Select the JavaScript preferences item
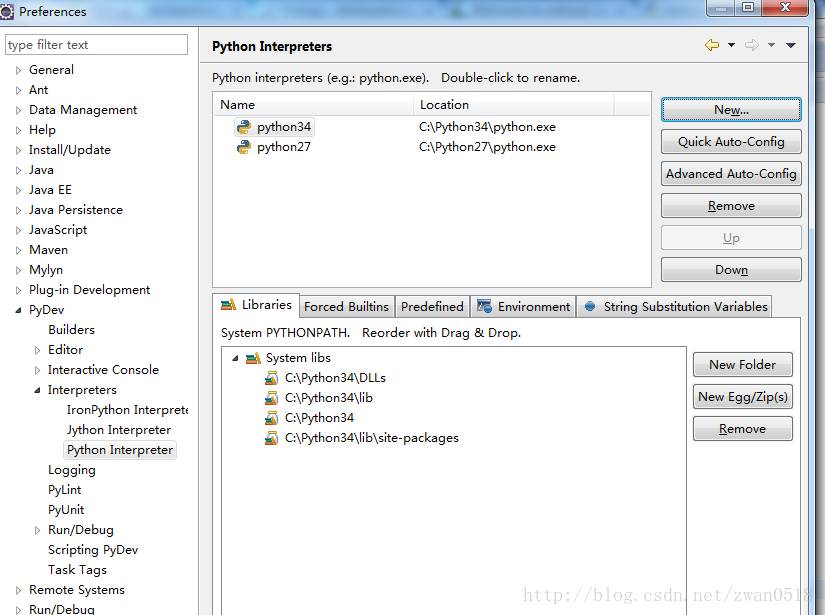The height and width of the screenshot is (615, 825). [58, 230]
